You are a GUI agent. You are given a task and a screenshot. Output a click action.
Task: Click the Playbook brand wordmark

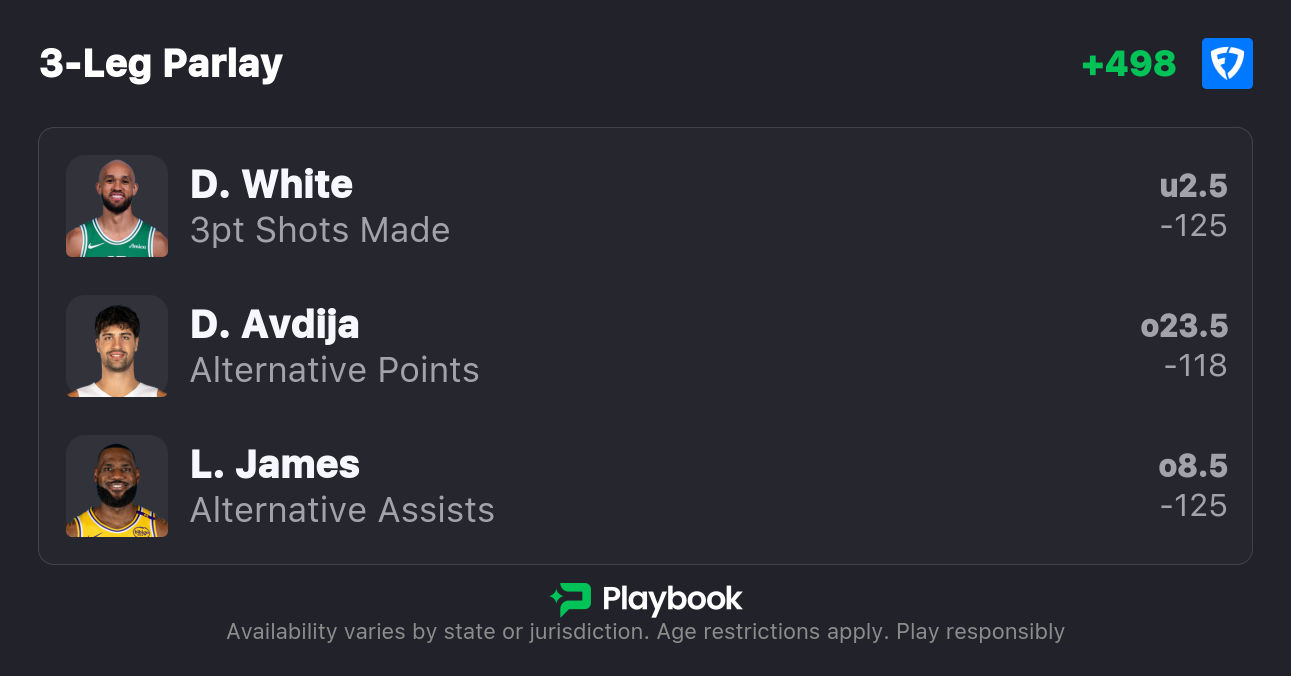coord(672,599)
